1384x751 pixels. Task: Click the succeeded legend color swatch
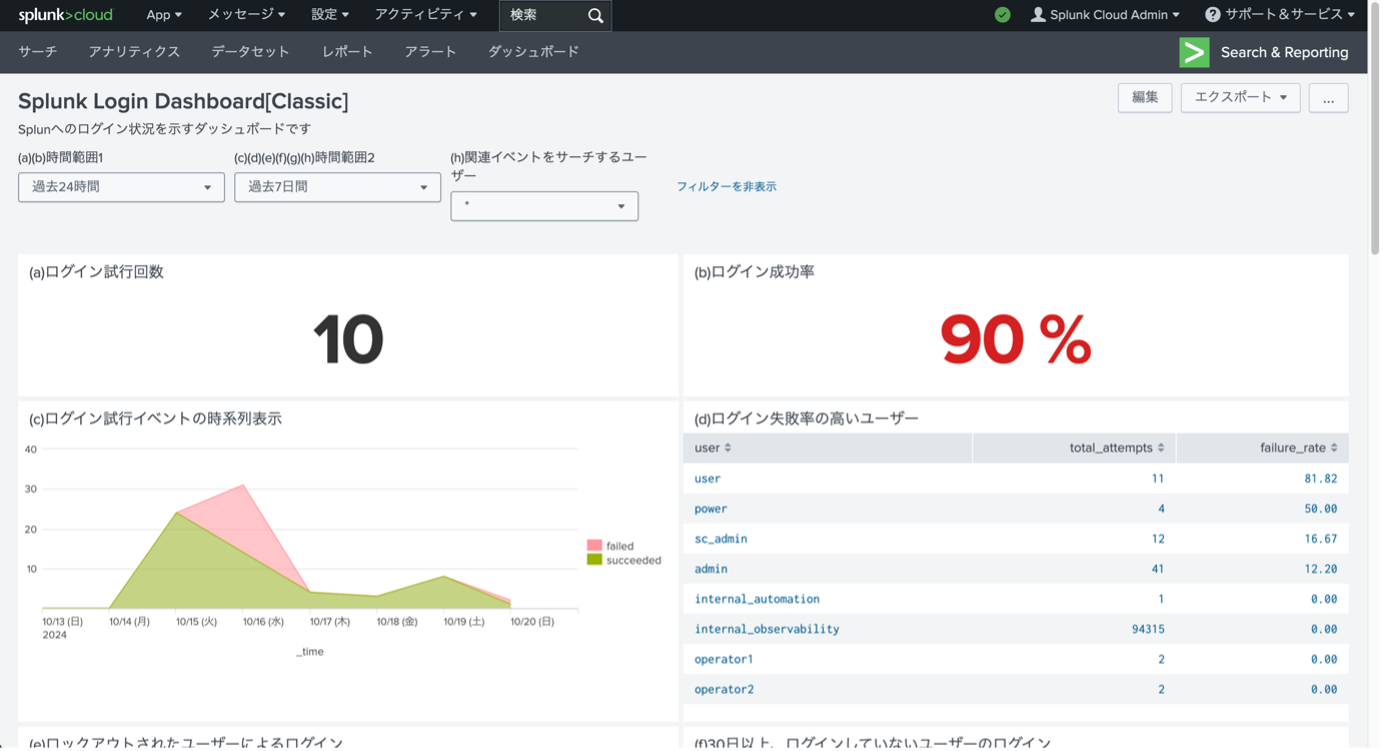pos(594,560)
